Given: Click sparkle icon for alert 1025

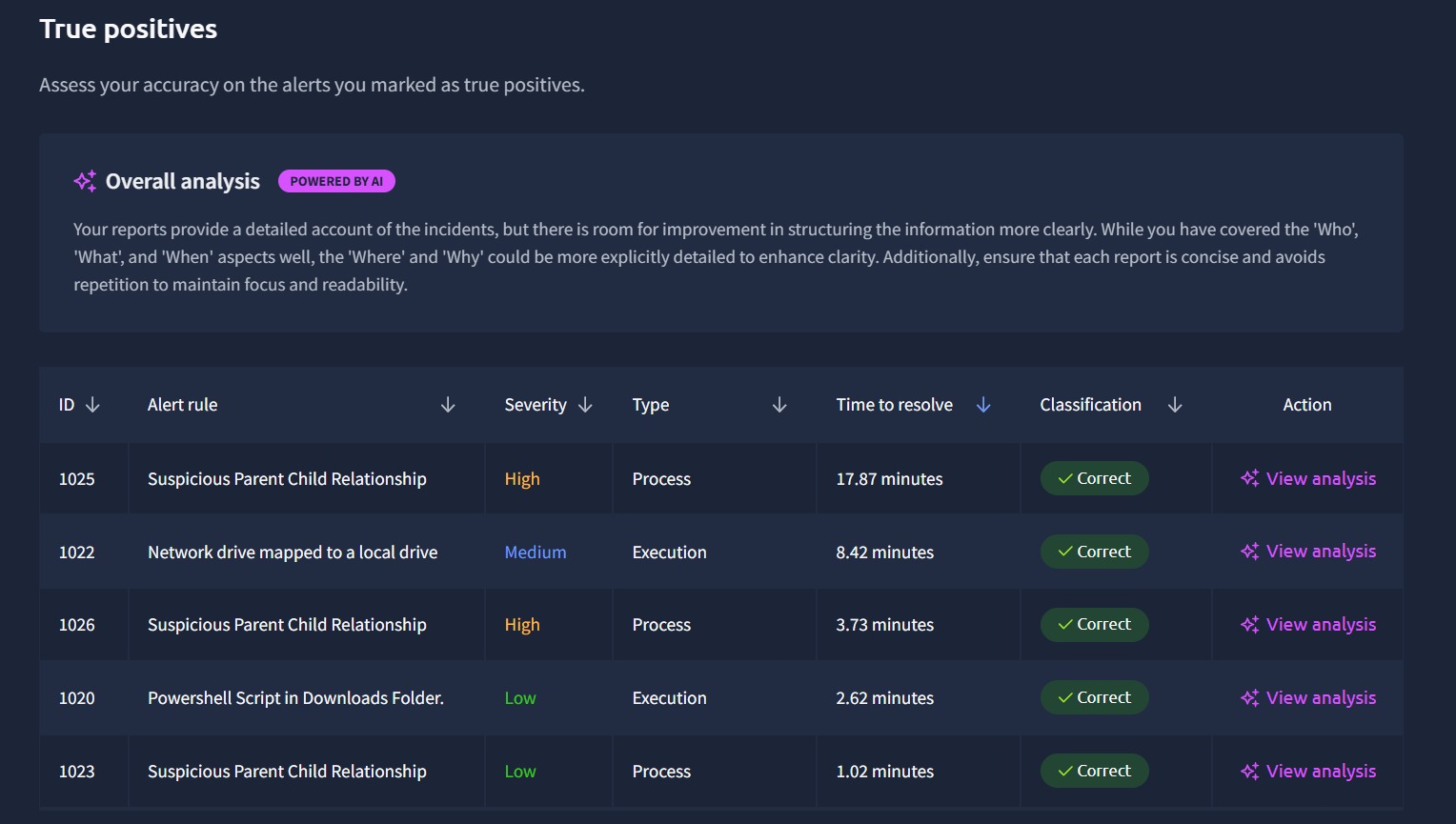Looking at the screenshot, I should pos(1249,478).
